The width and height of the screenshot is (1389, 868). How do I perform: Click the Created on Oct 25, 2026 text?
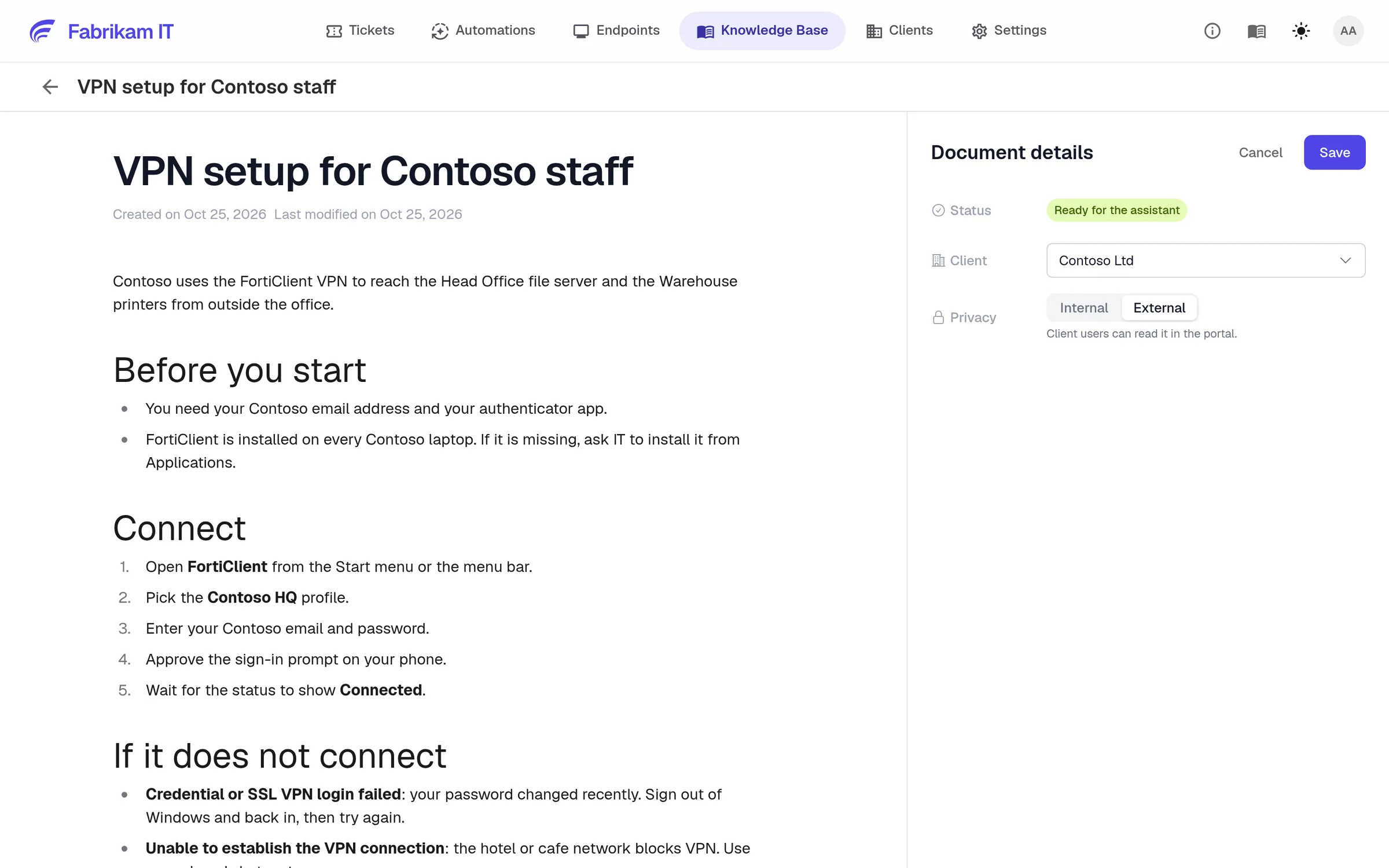pyautogui.click(x=189, y=215)
